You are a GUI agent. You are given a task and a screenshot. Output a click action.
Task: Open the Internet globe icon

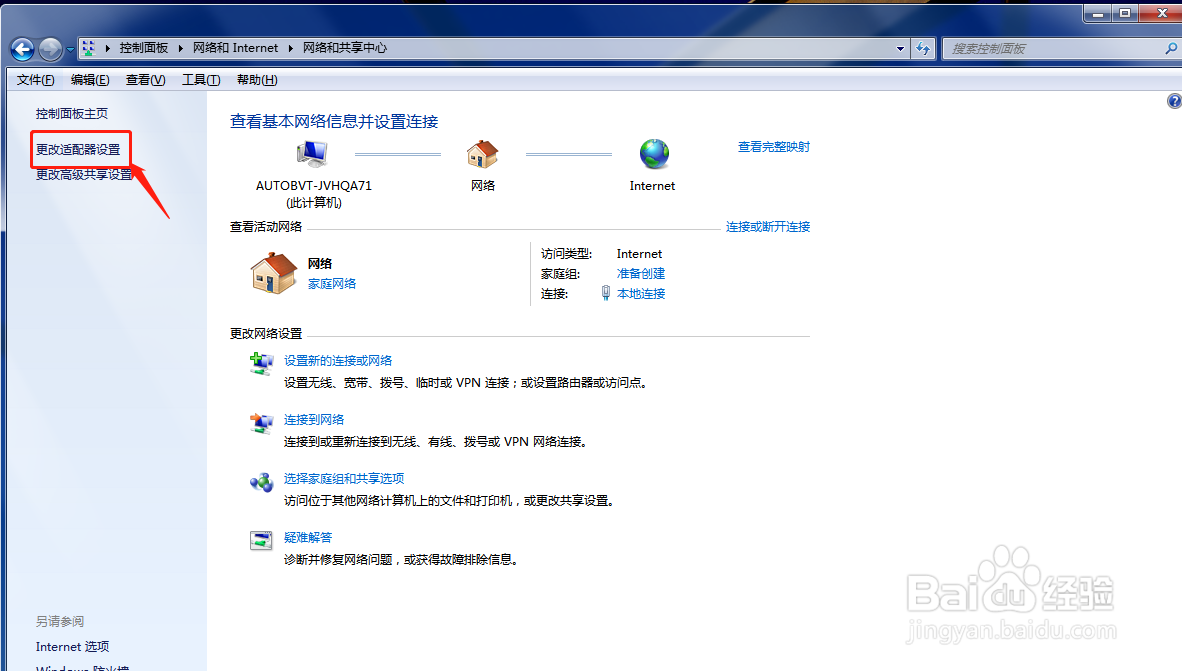(x=653, y=153)
